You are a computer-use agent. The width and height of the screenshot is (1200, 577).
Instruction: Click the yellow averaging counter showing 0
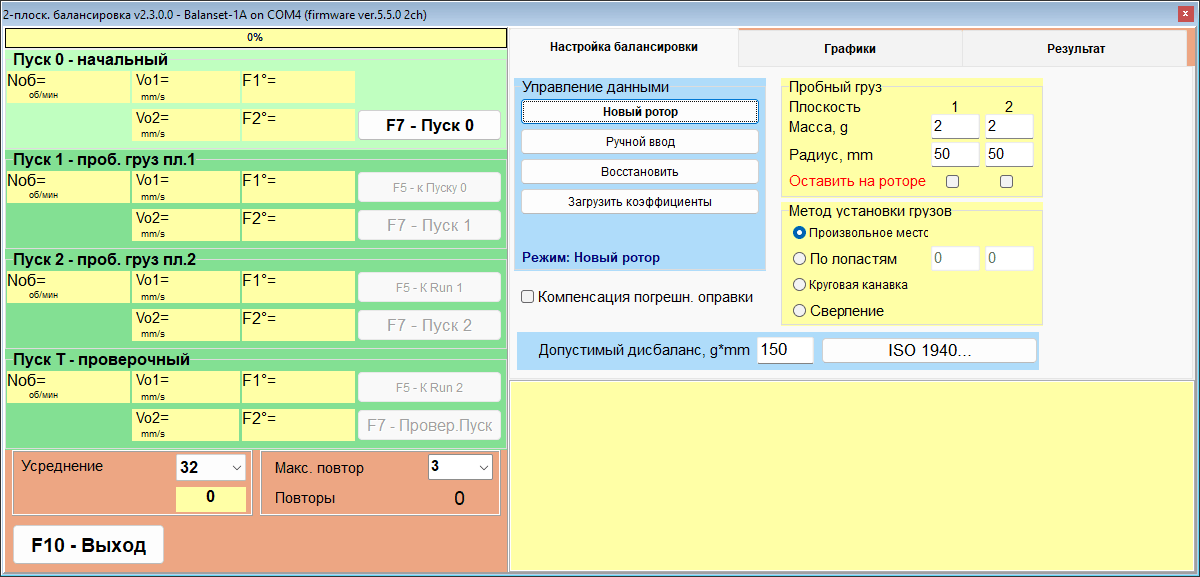[x=211, y=497]
